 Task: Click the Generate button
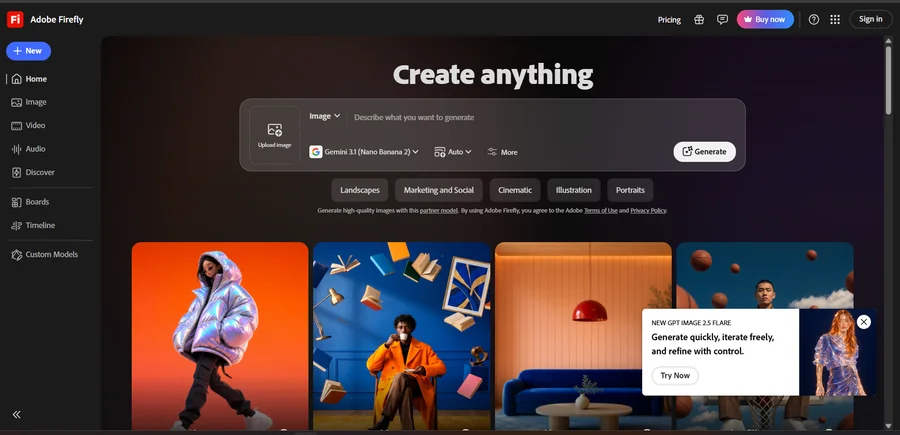pyautogui.click(x=704, y=152)
